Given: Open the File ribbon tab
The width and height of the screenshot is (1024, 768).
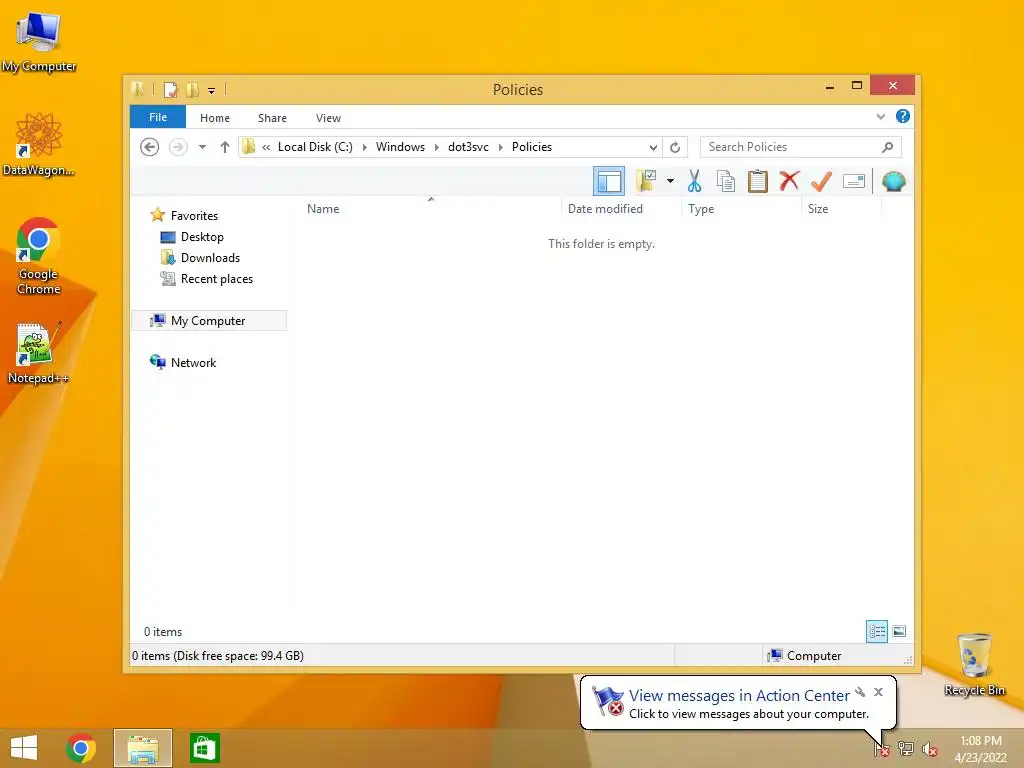Looking at the screenshot, I should click(158, 117).
